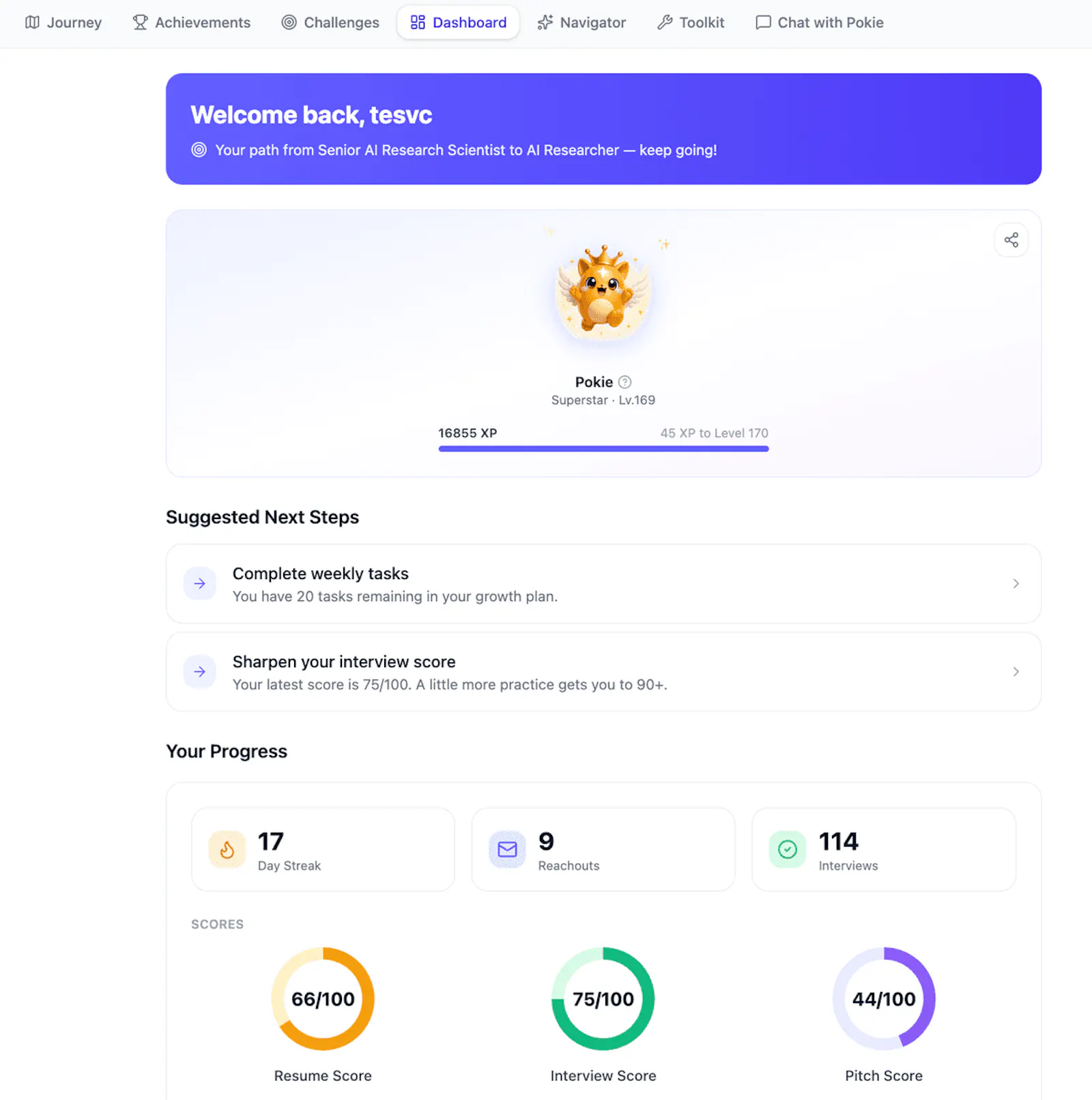Viewport: 1092px width, 1100px height.
Task: Click the 'Your Progress' heading
Action: coord(227,751)
